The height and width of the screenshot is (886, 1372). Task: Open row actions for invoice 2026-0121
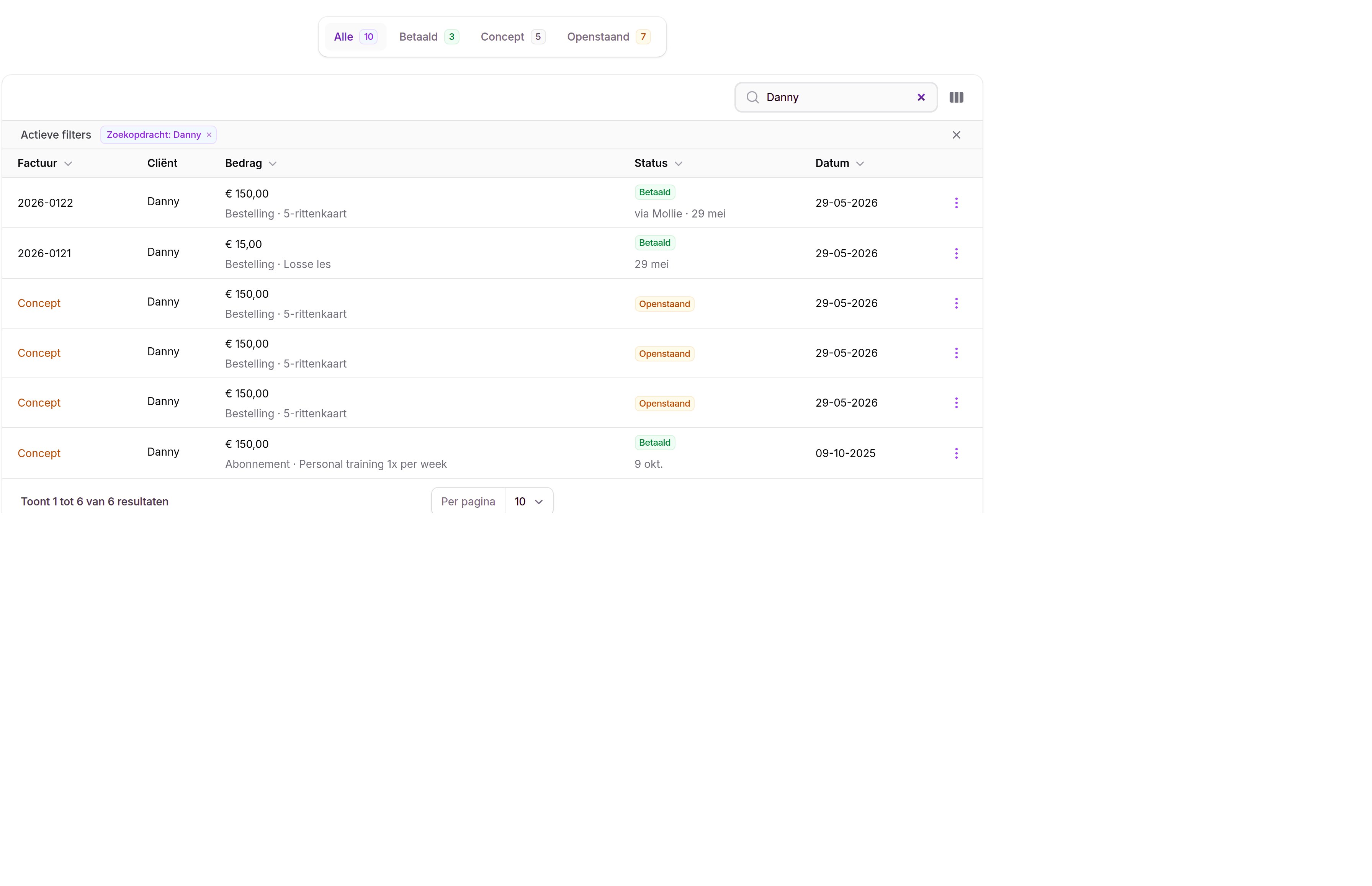point(955,253)
